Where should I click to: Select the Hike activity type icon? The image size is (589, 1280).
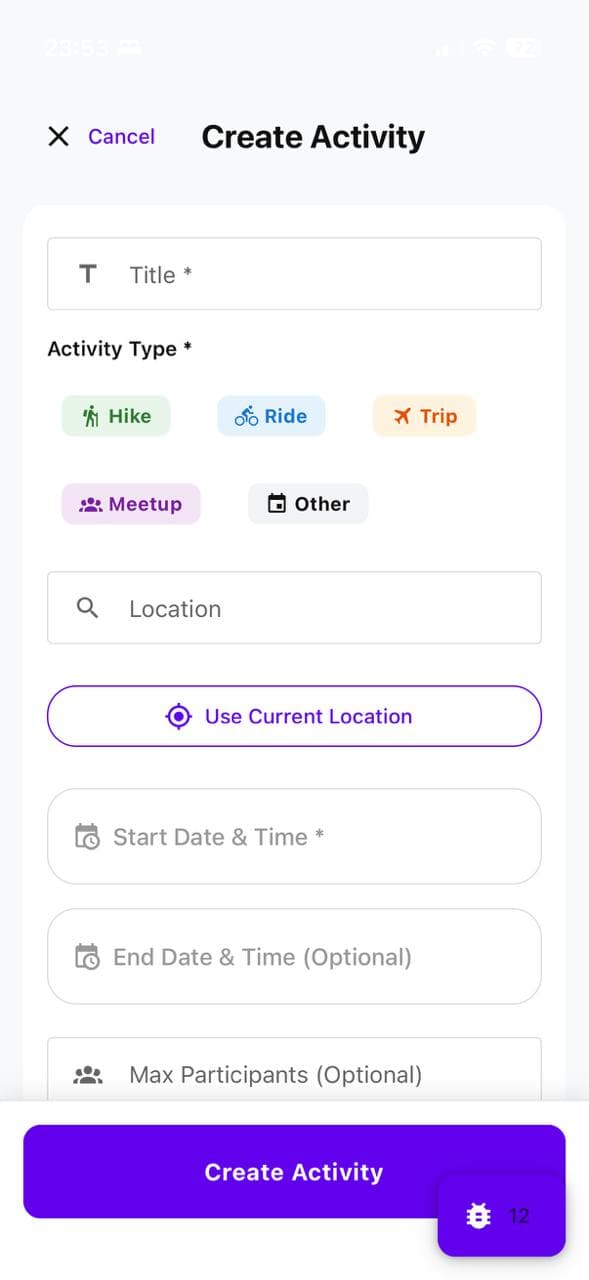tap(91, 416)
